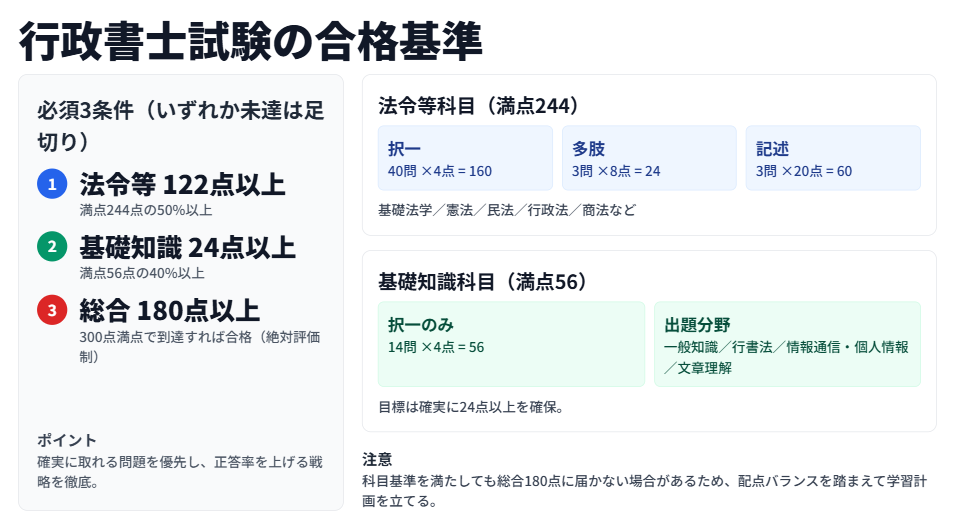Select the 多肢 3問 score card
Image resolution: width=968 pixels, height=519 pixels.
coord(649,158)
